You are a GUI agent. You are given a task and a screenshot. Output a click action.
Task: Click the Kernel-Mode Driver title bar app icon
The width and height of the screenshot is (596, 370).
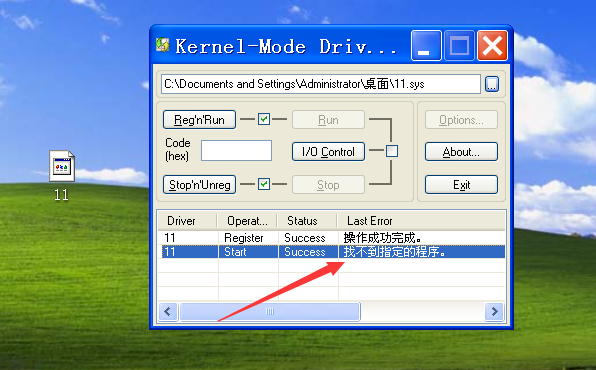[x=163, y=45]
